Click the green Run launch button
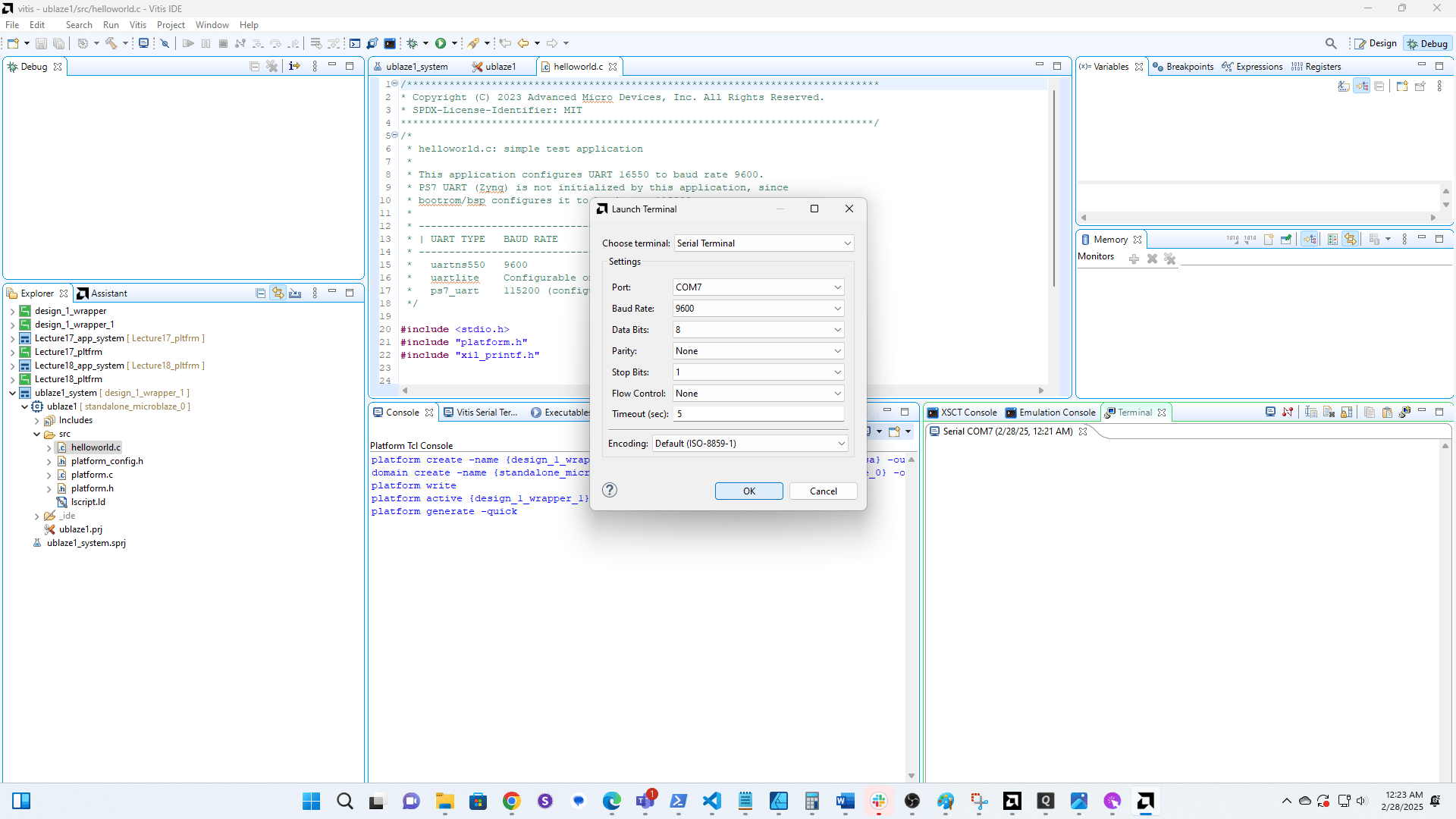 441,43
